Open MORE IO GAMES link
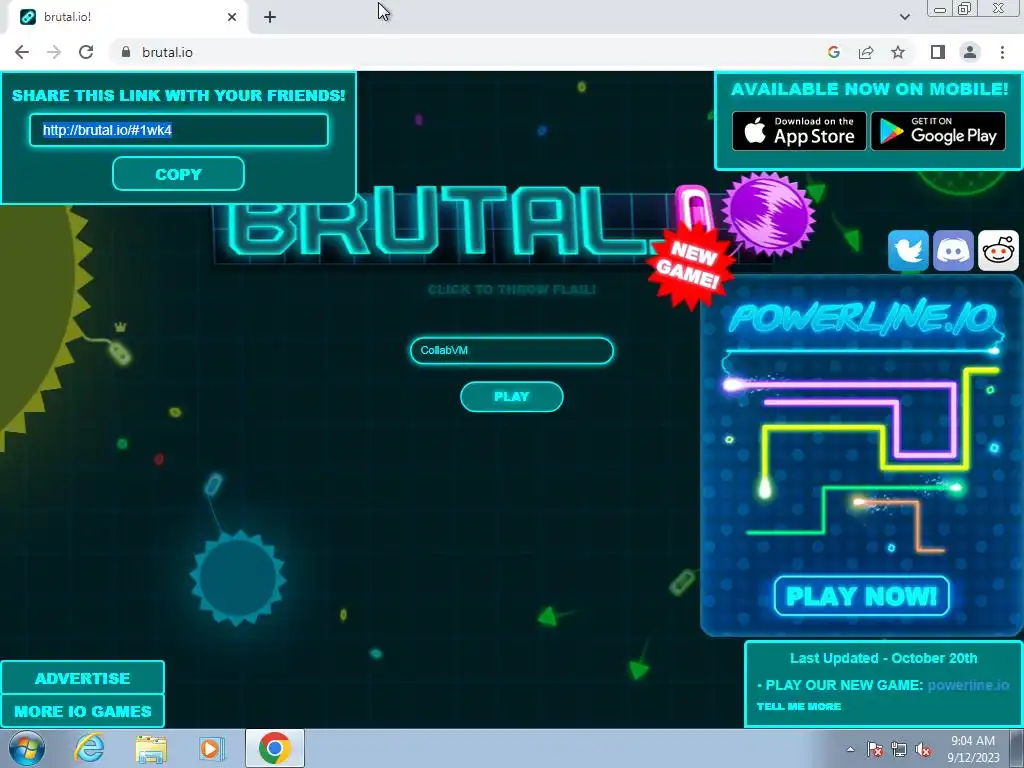1024x768 pixels. pos(82,711)
